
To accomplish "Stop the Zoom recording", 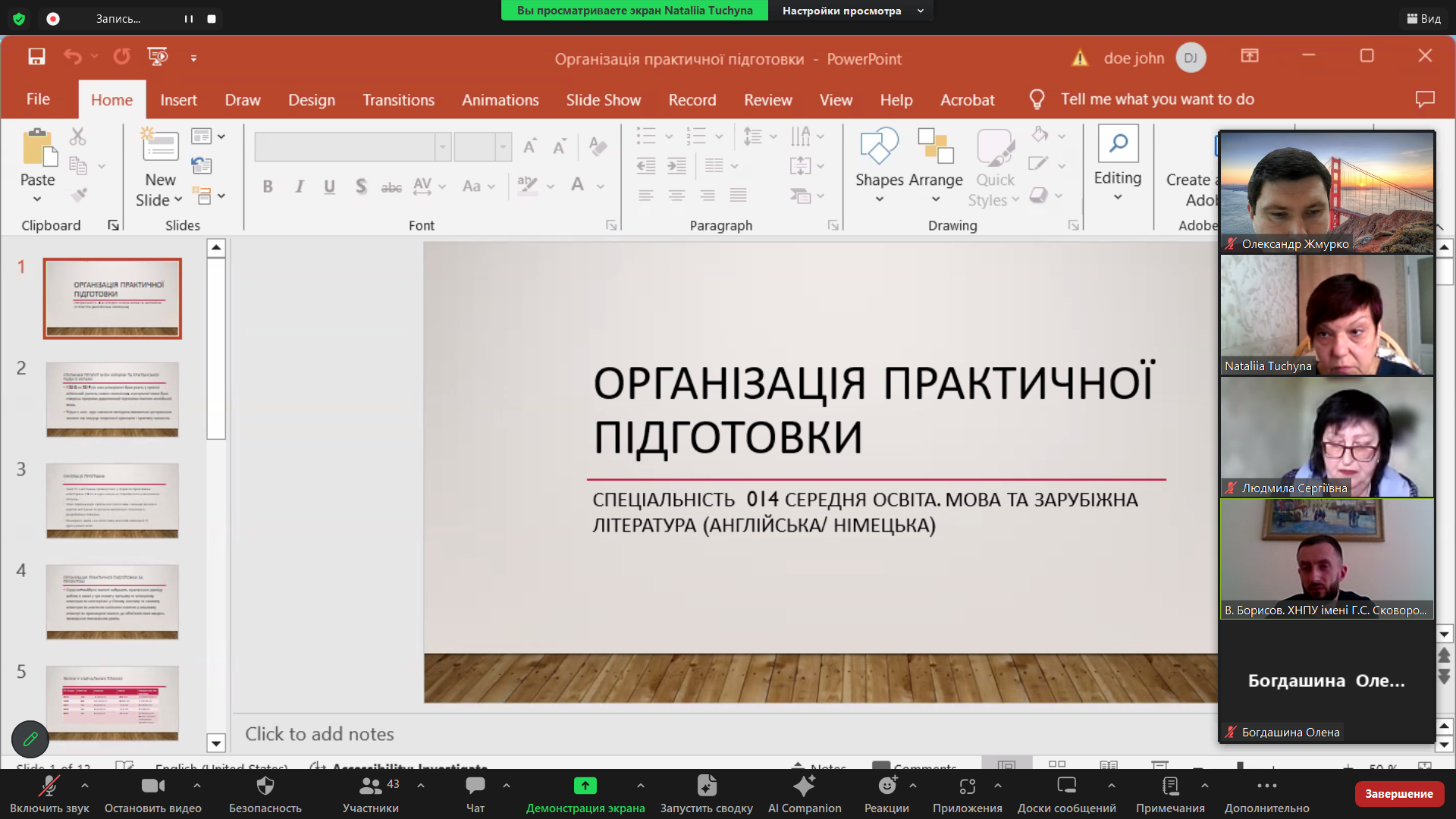I will (x=212, y=19).
